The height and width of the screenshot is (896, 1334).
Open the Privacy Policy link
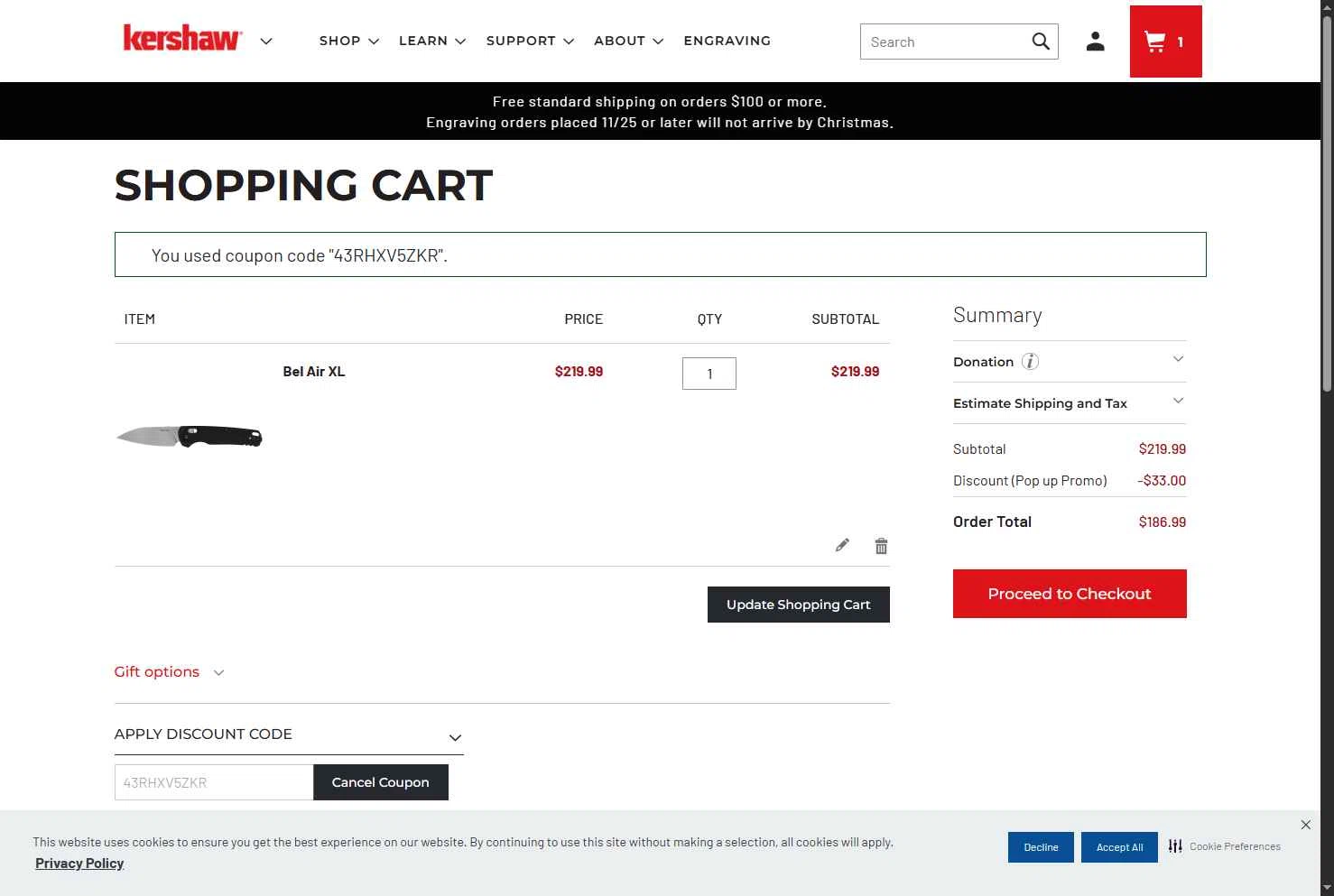click(x=79, y=864)
